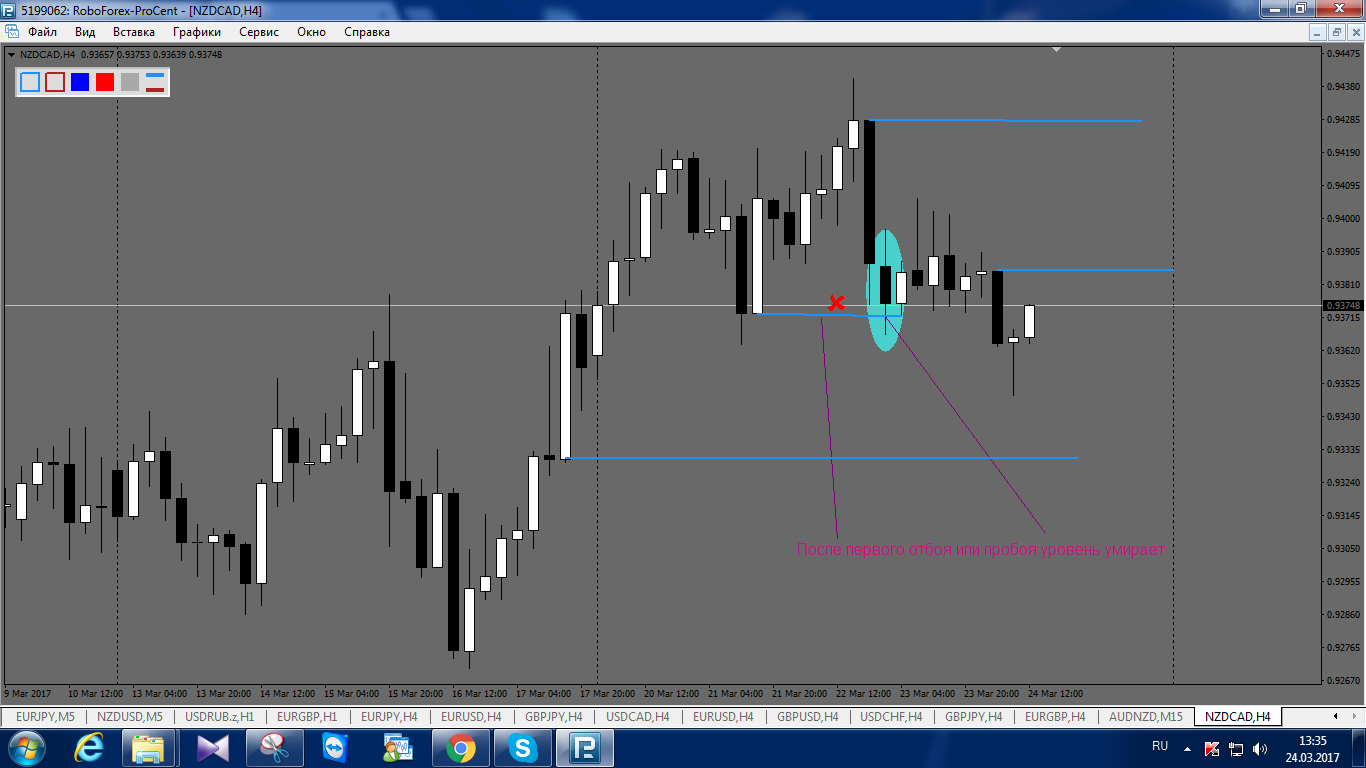Switch to the AUDNZD,M15 chart tab
Image resolution: width=1366 pixels, height=768 pixels.
tap(1146, 716)
